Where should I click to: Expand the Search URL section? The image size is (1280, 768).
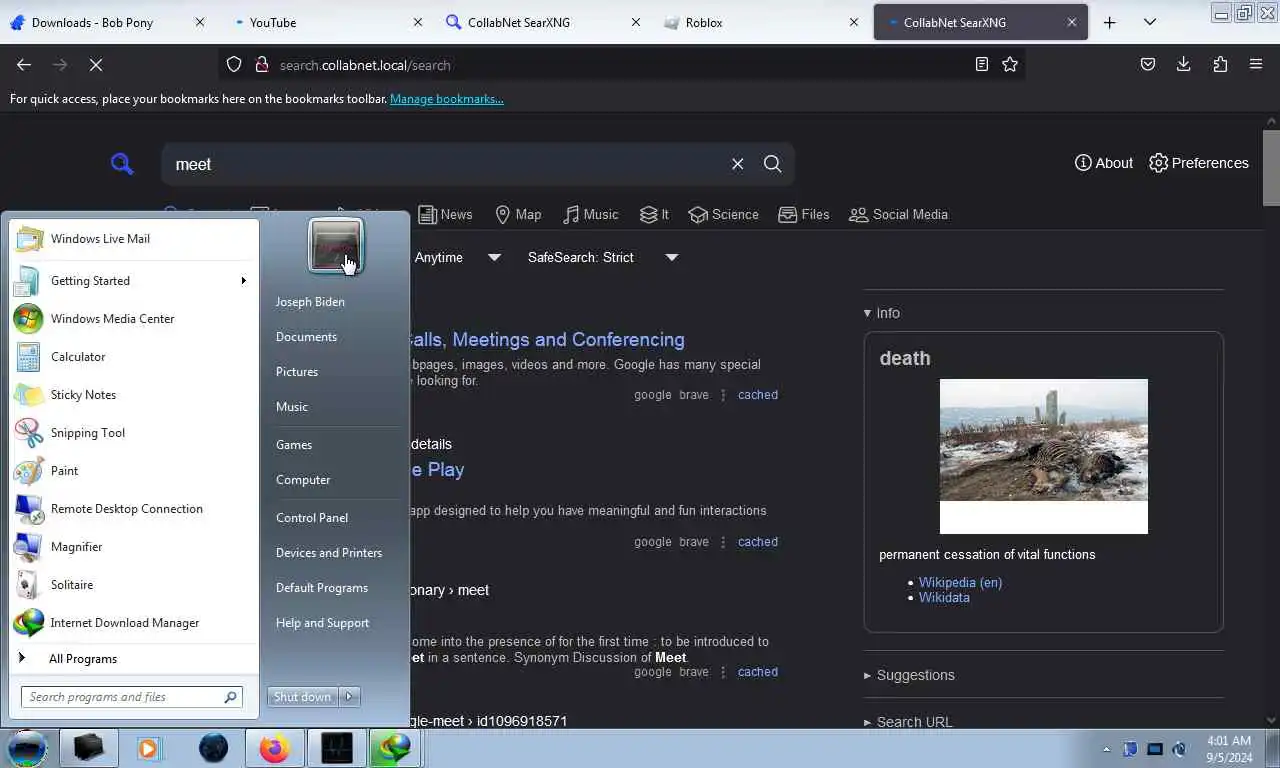[908, 722]
